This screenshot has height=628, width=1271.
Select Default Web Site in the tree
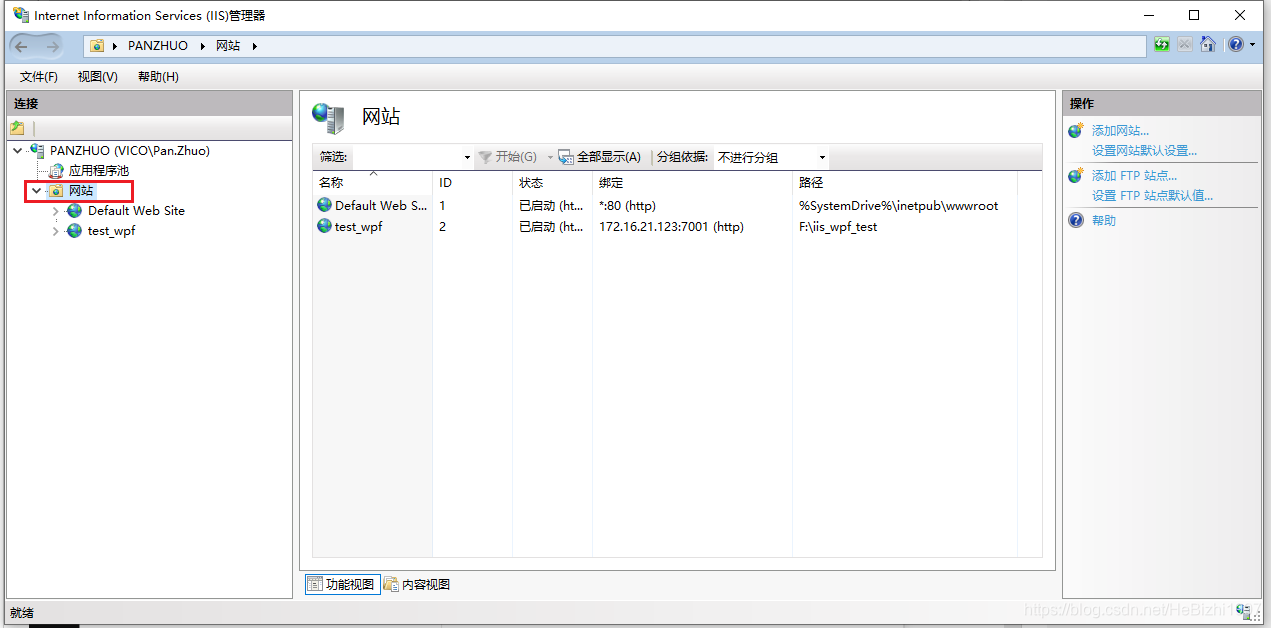136,211
